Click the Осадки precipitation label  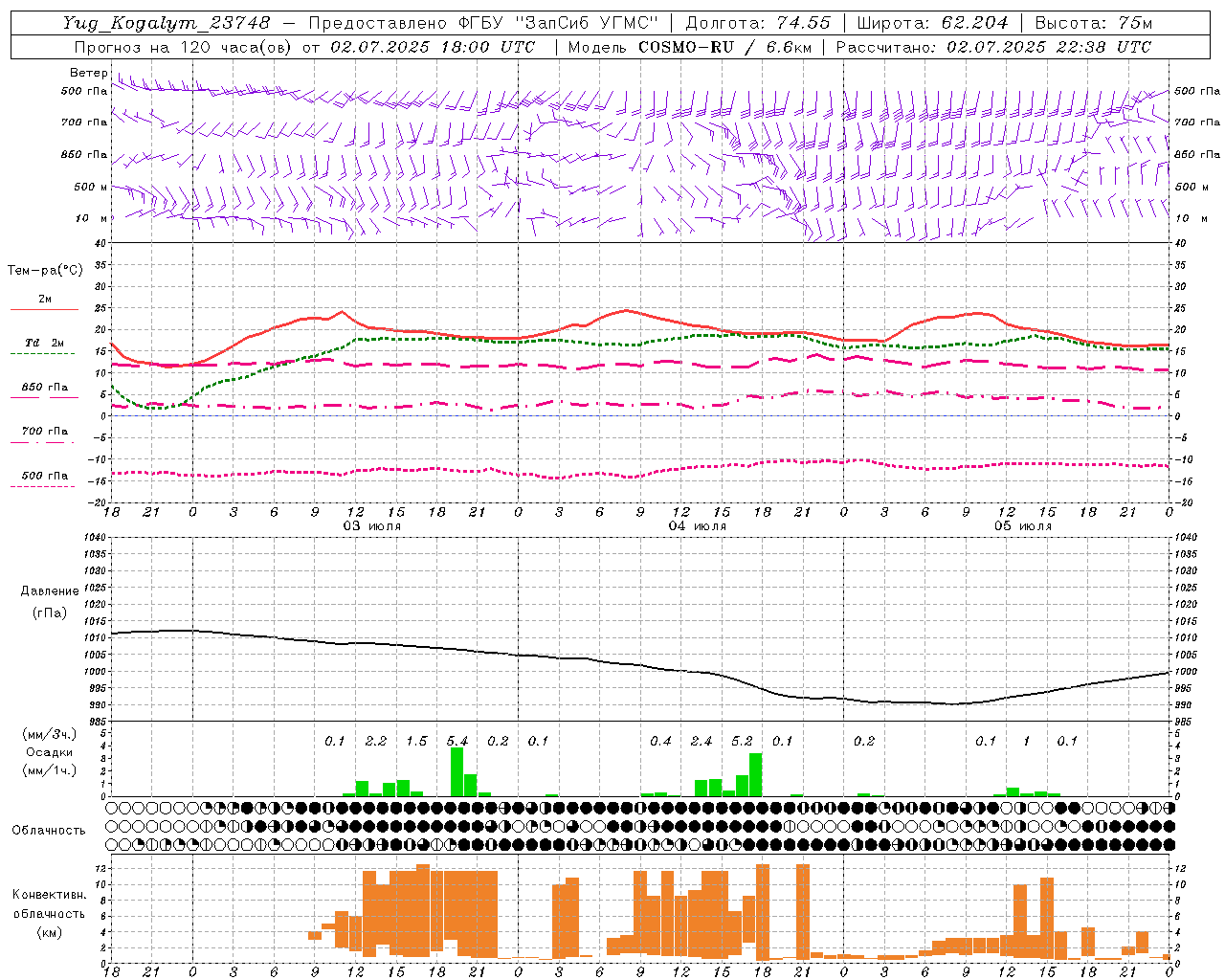49,752
